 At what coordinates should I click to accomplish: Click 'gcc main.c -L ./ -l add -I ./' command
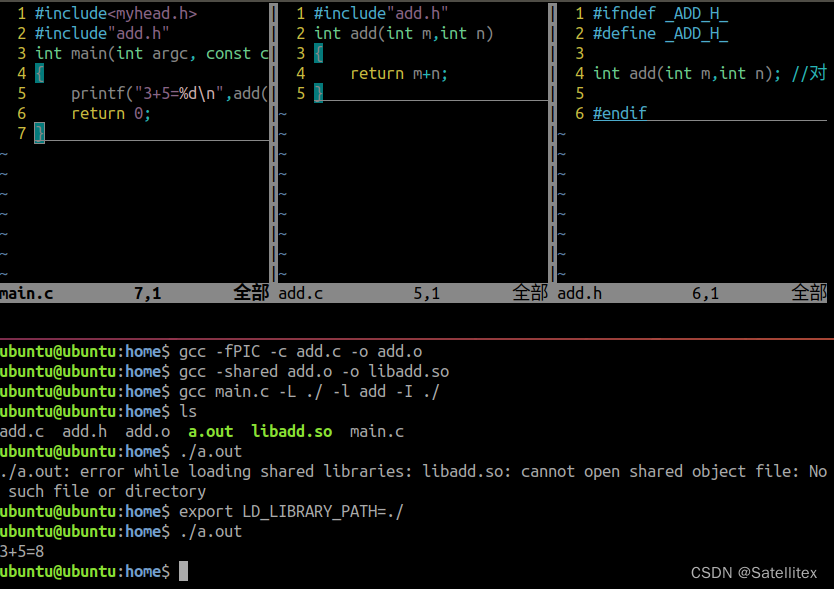[309, 392]
